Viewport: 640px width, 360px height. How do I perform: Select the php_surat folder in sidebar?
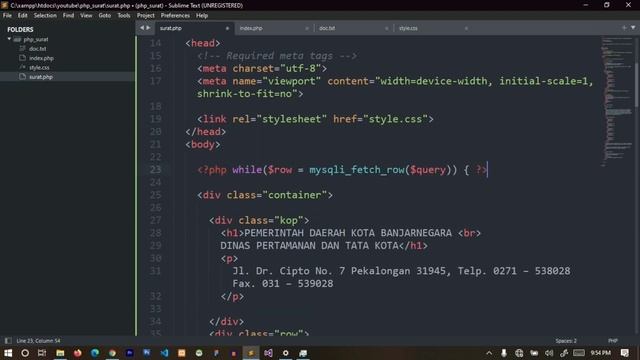pos(36,40)
